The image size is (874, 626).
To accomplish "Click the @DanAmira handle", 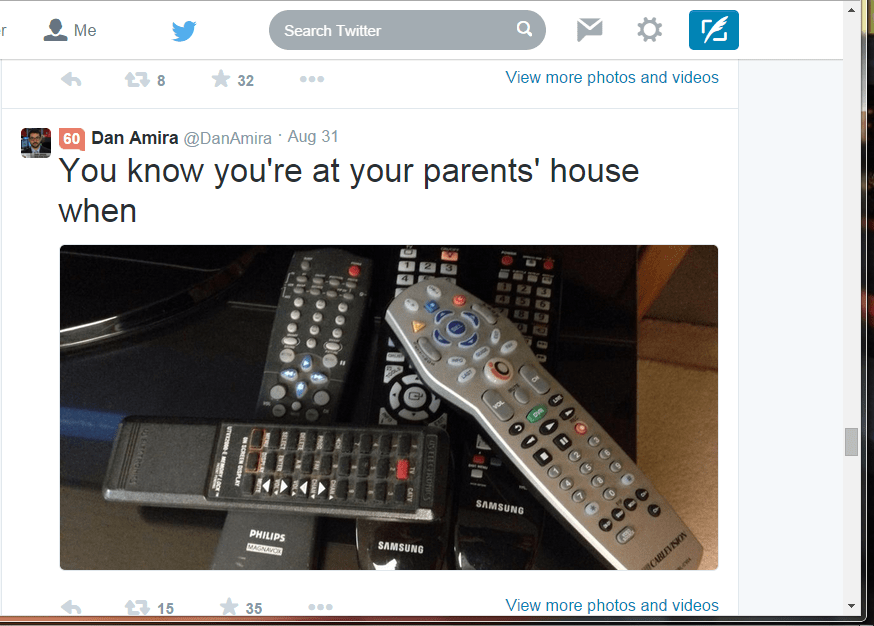I will pos(227,138).
